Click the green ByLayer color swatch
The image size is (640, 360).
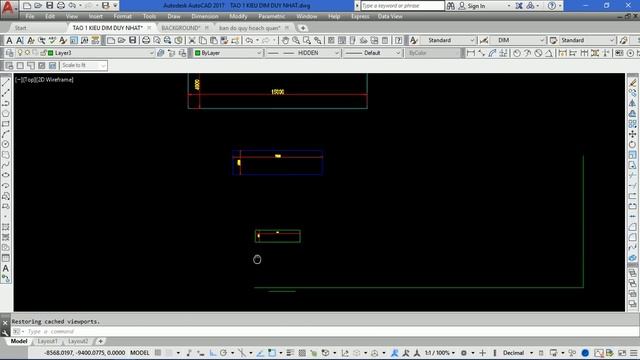click(198, 53)
